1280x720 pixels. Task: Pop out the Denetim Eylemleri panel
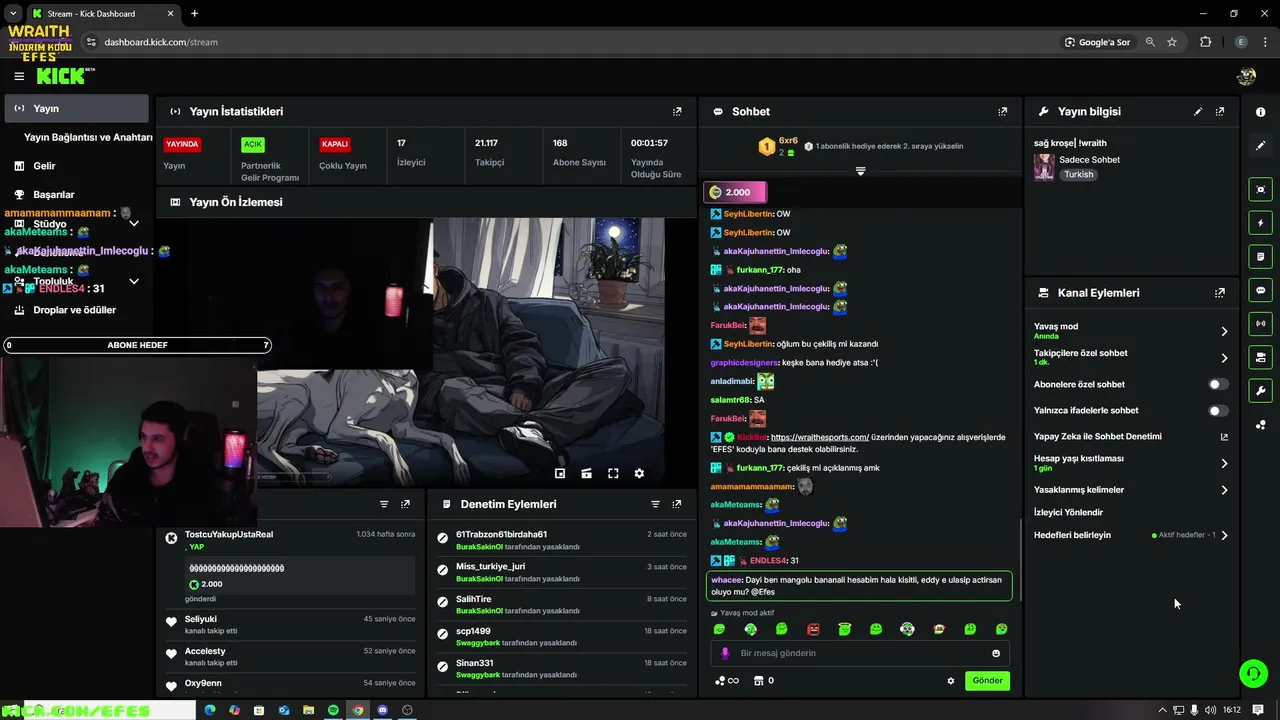tap(677, 505)
